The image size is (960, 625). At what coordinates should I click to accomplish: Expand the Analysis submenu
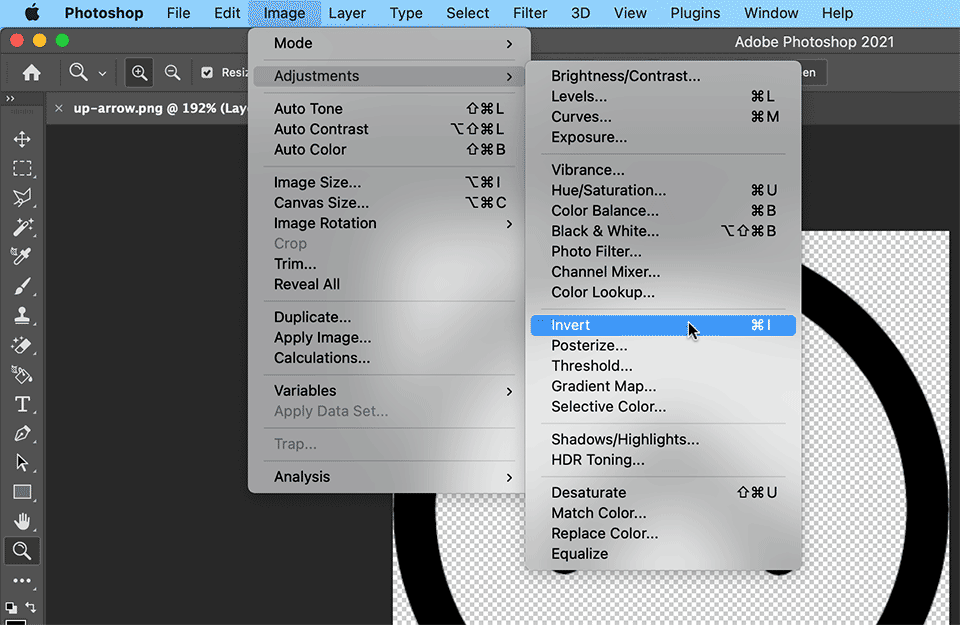[x=389, y=477]
